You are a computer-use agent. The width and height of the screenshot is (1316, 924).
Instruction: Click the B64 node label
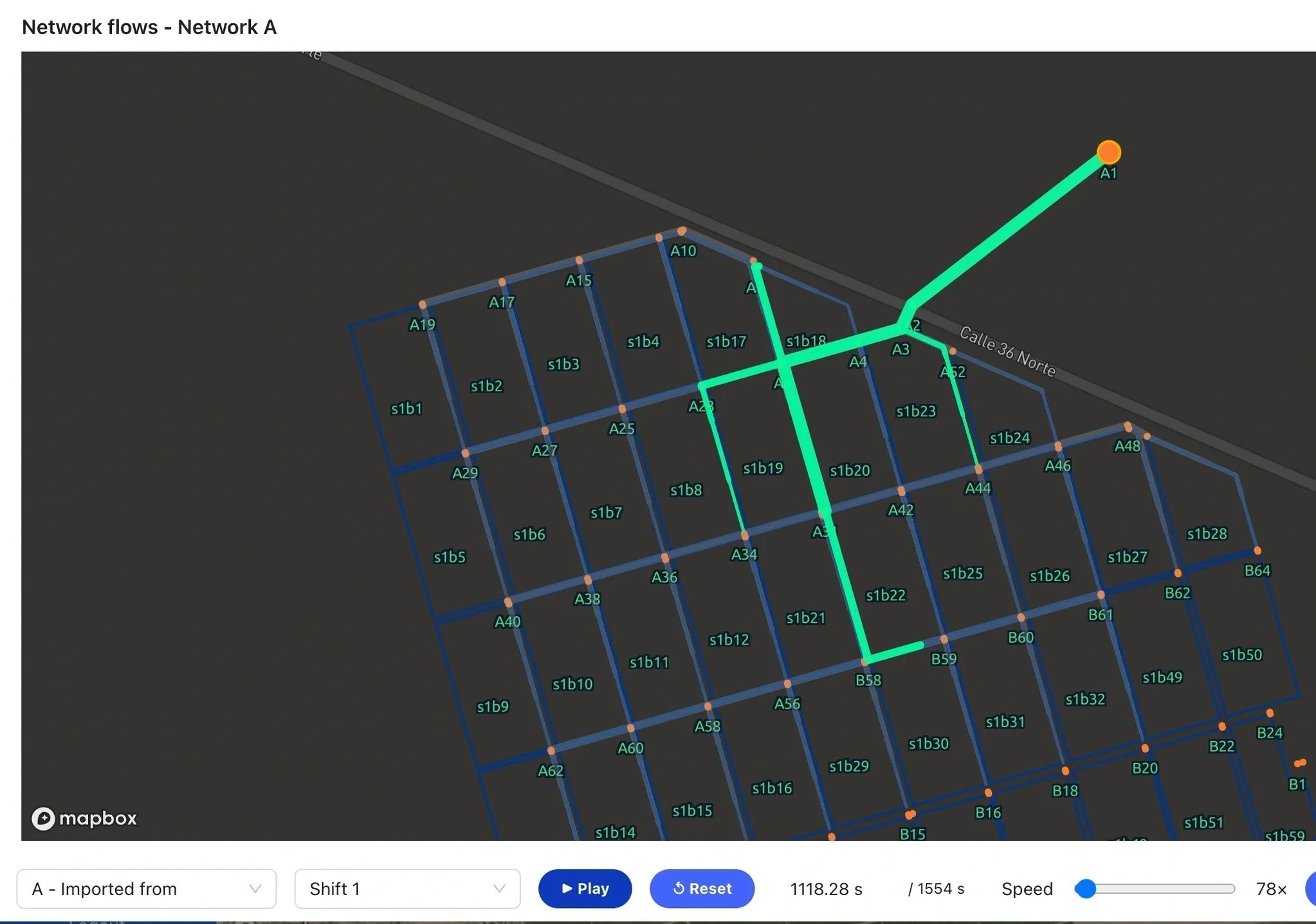click(1257, 571)
